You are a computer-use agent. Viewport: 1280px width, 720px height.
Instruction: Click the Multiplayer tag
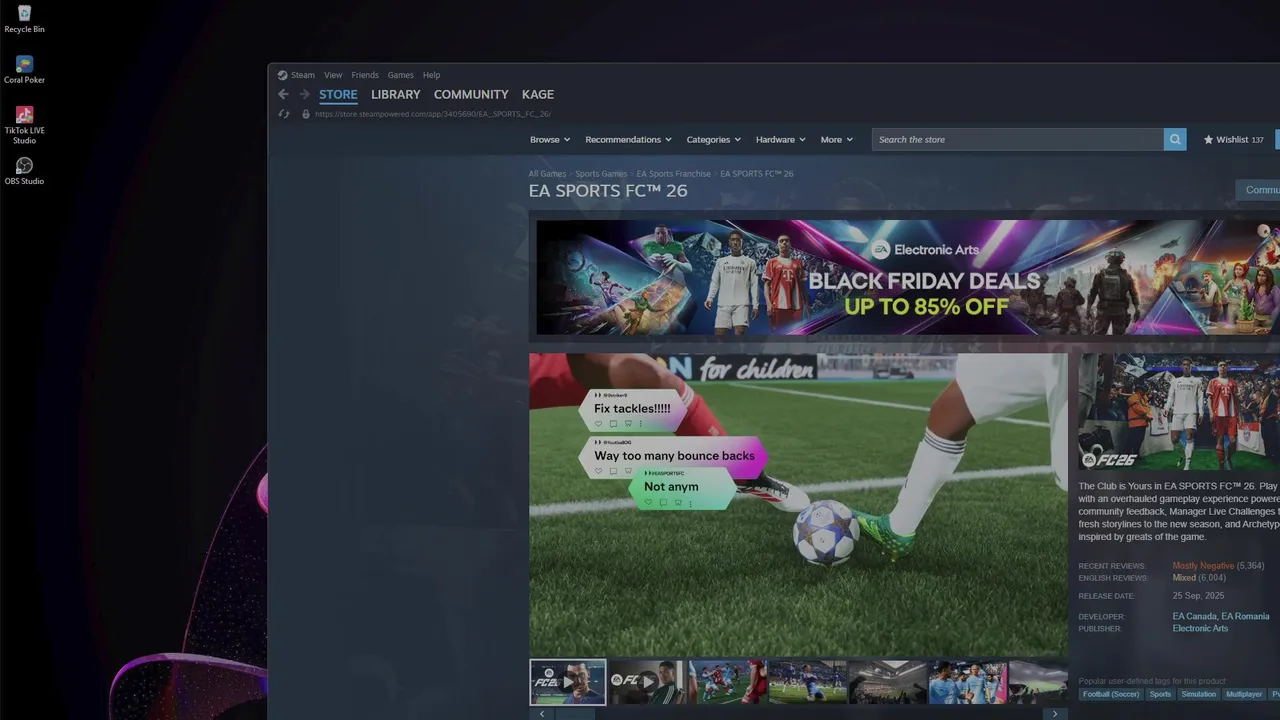click(x=1244, y=694)
